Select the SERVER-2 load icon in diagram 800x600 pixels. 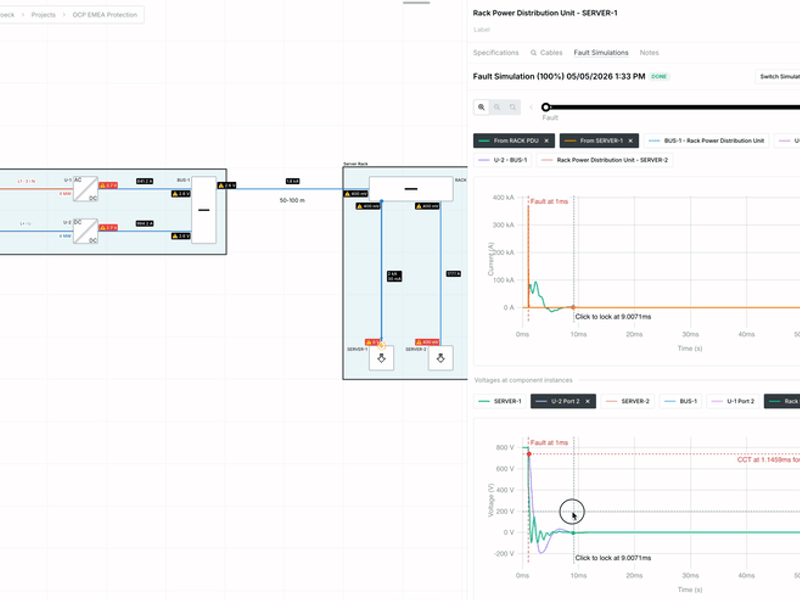pyautogui.click(x=441, y=358)
